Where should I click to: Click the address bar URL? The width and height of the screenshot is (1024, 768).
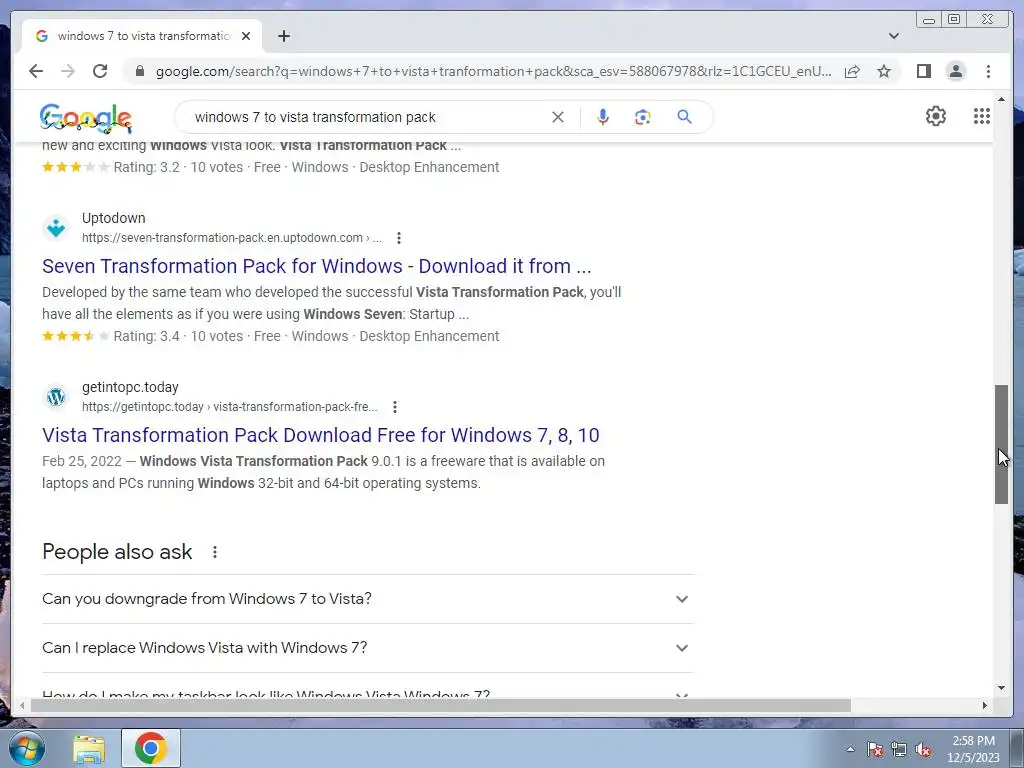pyautogui.click(x=493, y=71)
